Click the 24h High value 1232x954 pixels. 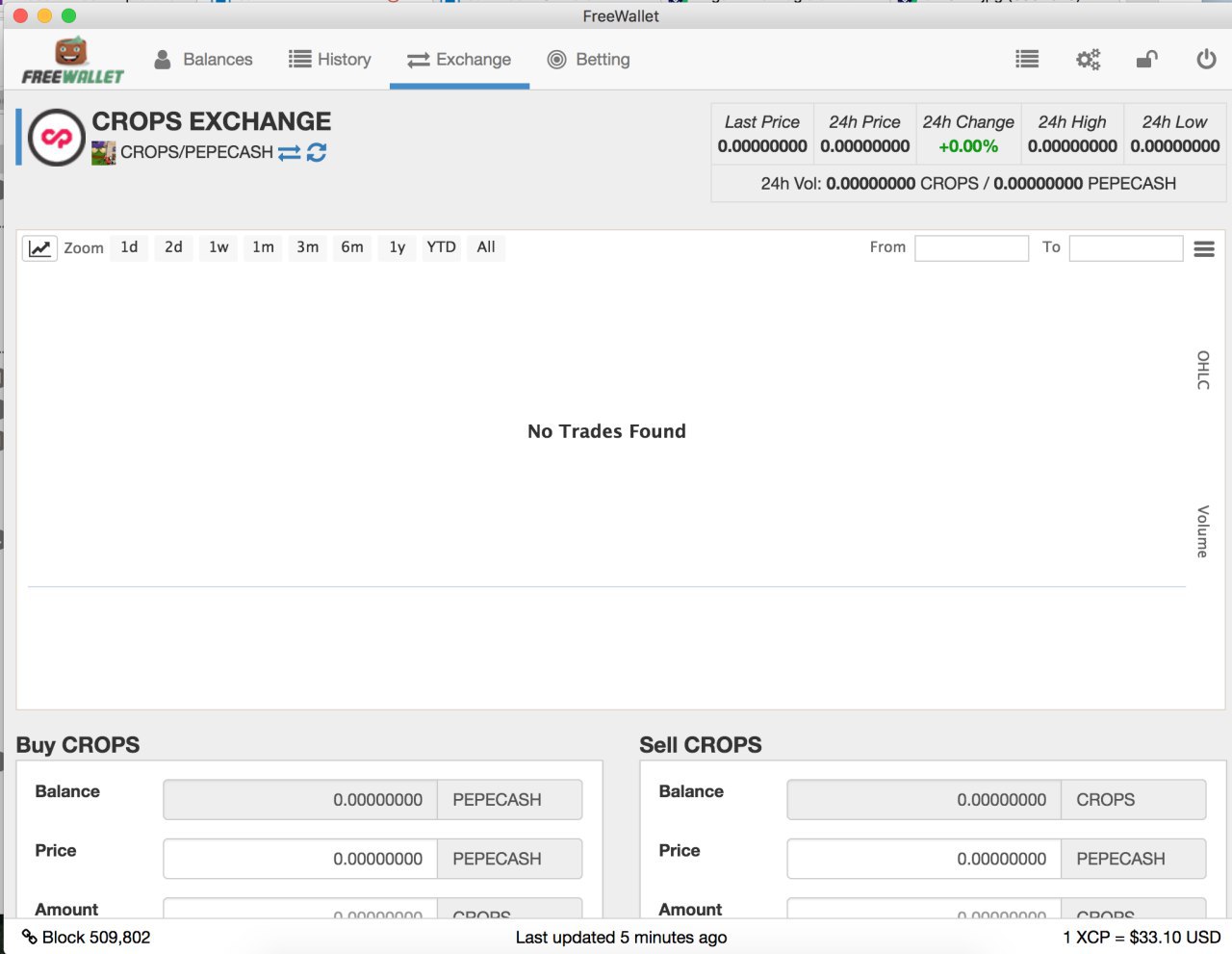[x=1072, y=146]
